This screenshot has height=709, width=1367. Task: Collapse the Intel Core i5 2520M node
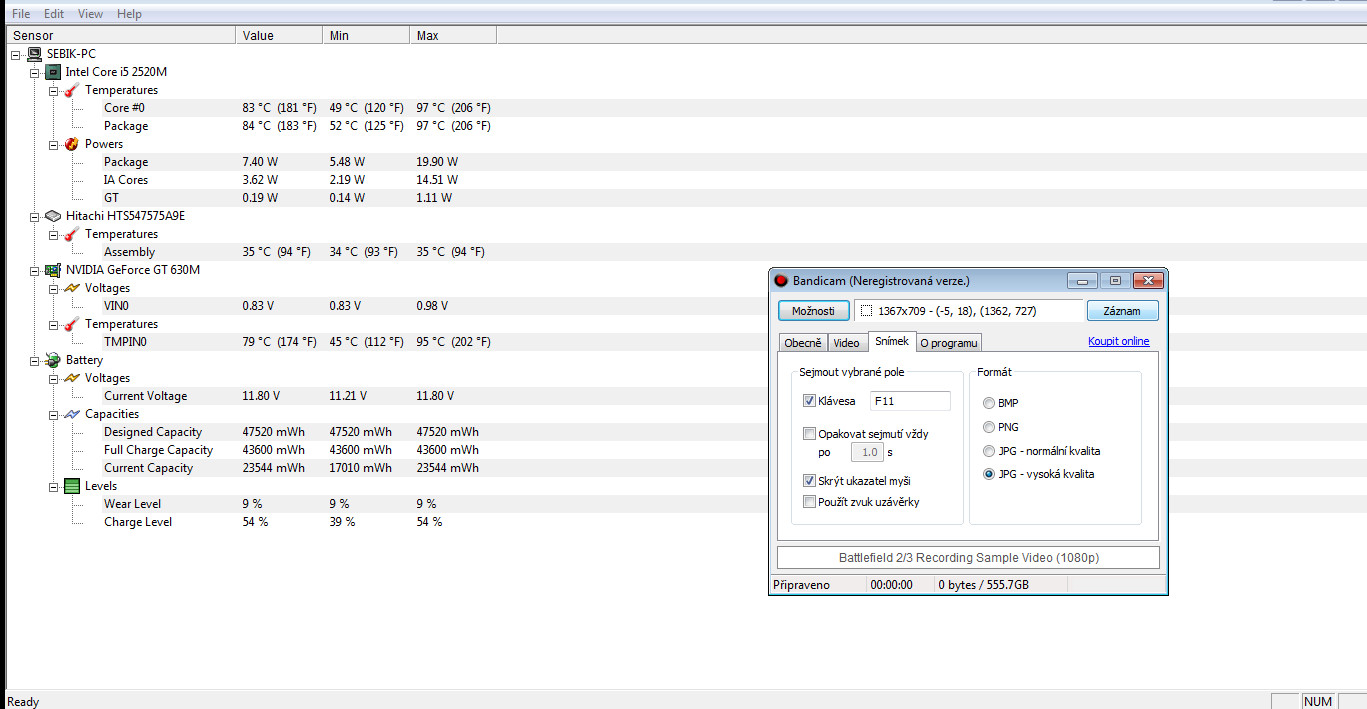34,72
